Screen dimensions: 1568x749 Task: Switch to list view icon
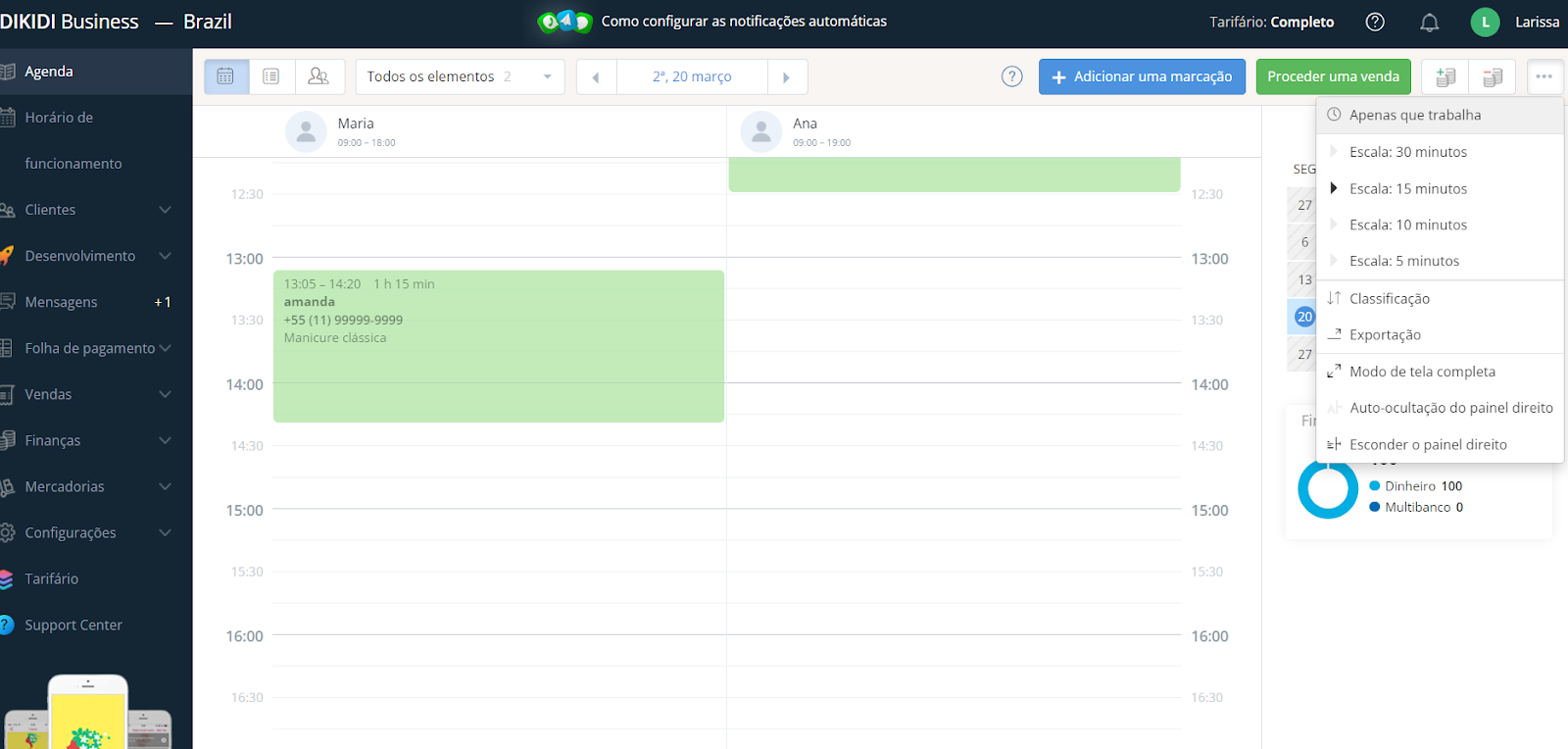(x=271, y=76)
